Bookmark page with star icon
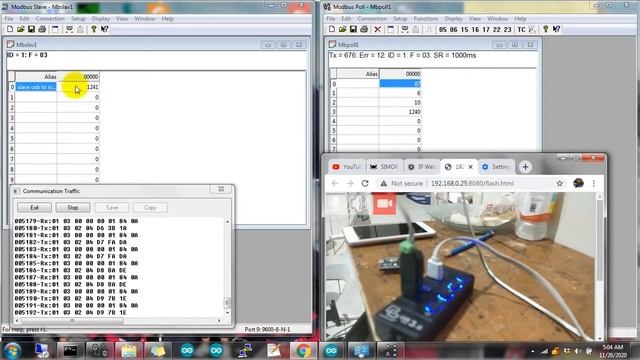 click(560, 184)
